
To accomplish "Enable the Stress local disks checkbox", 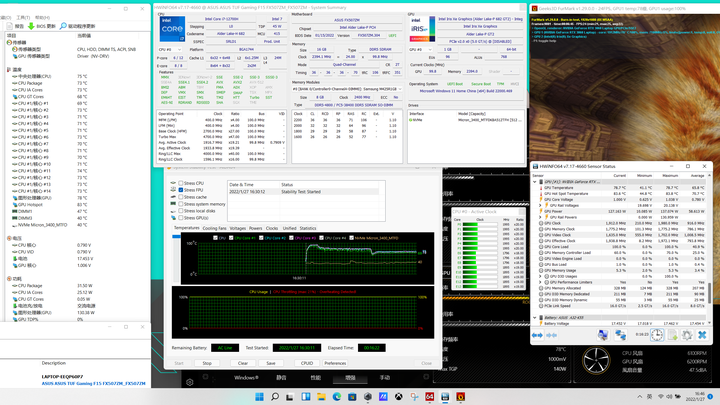I will click(x=181, y=211).
